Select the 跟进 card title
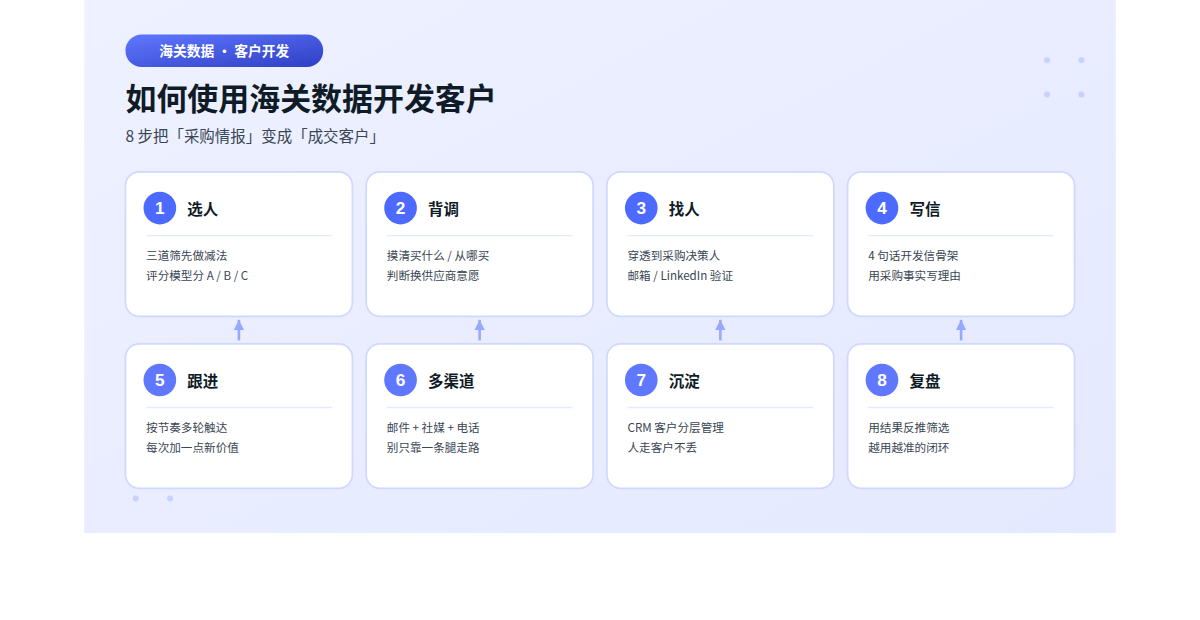Screen dimensions: 1200x620 click(x=202, y=381)
